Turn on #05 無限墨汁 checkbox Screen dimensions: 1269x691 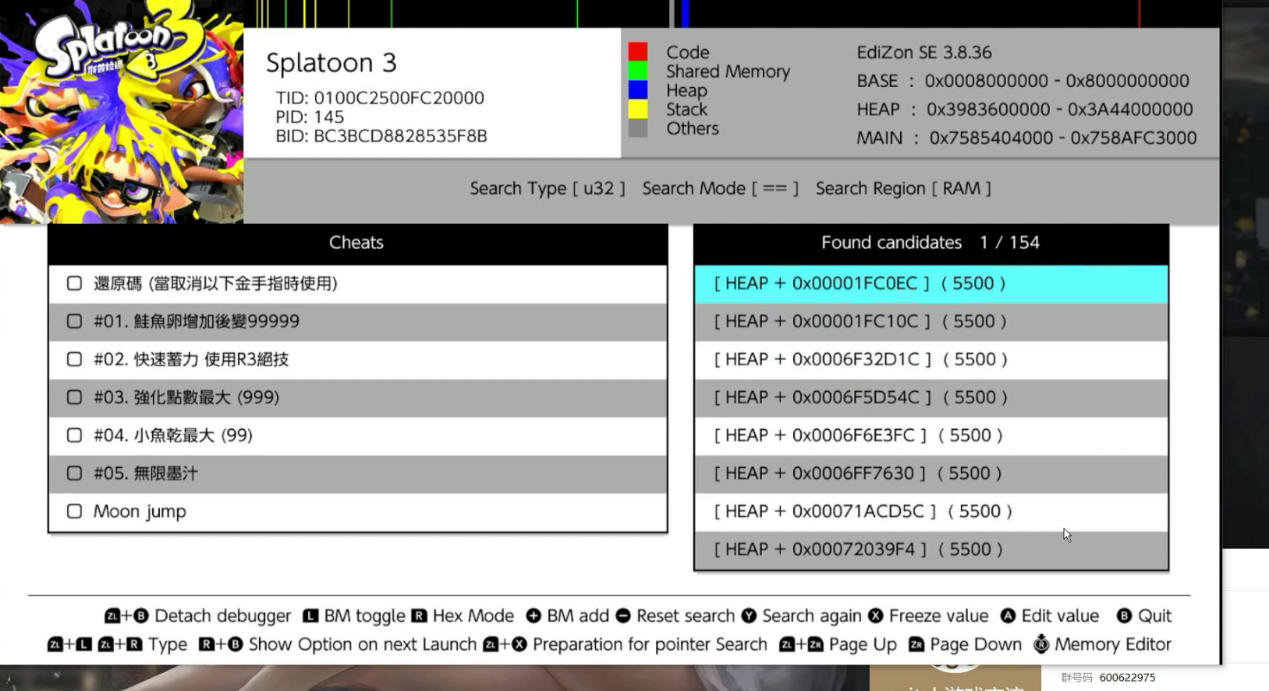[74, 474]
